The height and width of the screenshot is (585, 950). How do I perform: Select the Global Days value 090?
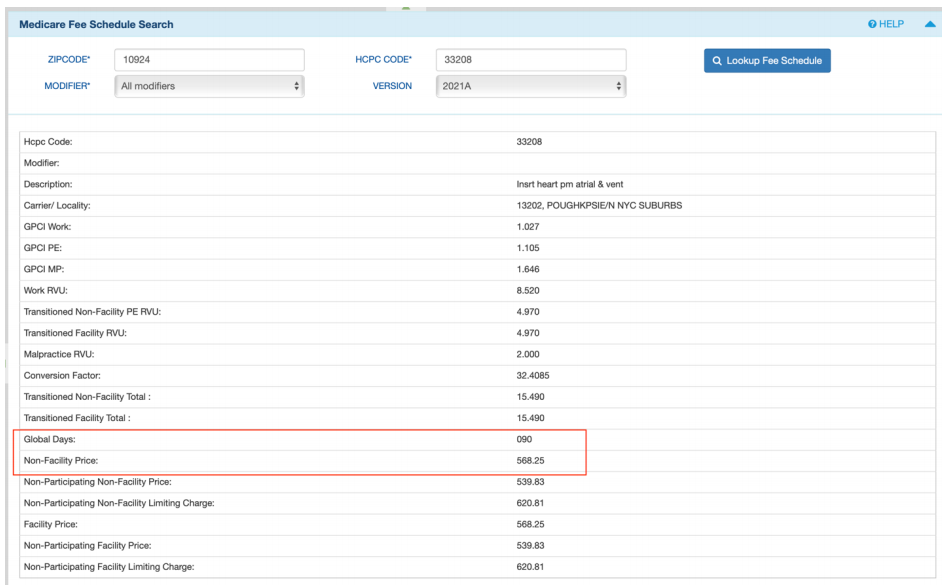click(x=524, y=440)
